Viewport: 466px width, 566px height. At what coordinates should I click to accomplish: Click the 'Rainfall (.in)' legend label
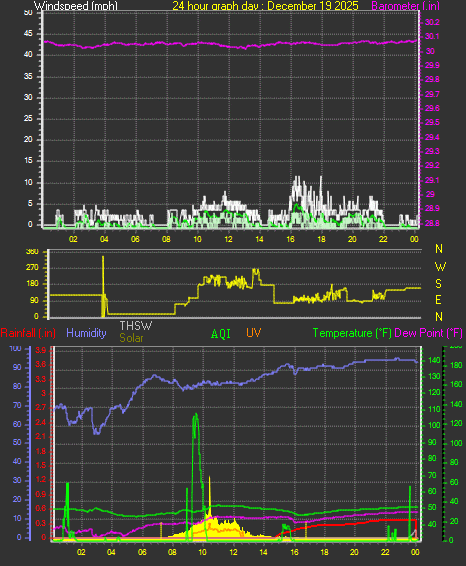(28, 333)
